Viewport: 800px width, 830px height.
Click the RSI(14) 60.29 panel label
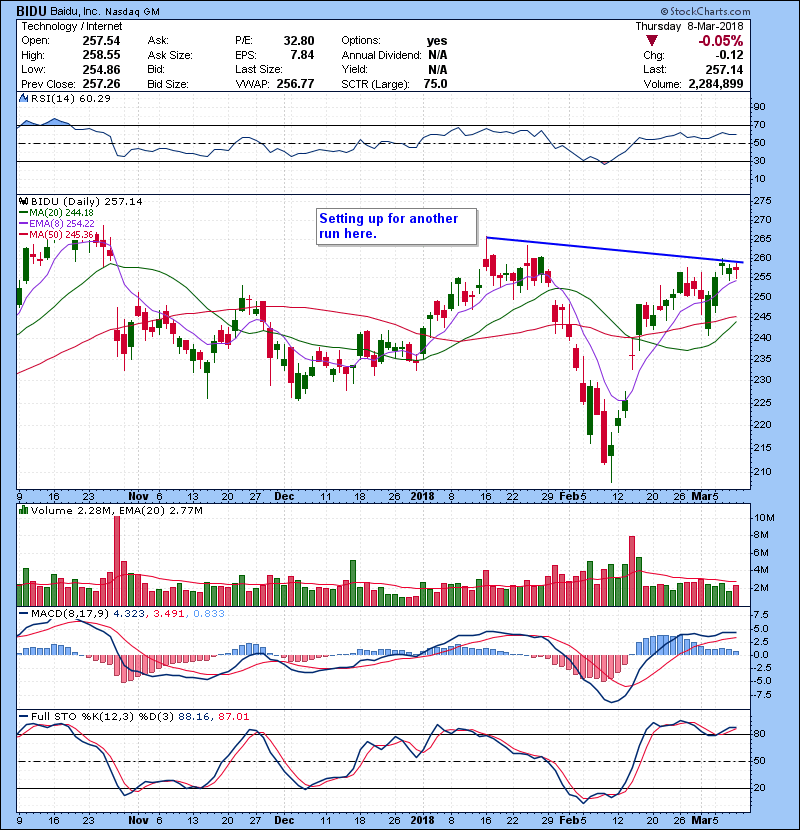coord(71,98)
